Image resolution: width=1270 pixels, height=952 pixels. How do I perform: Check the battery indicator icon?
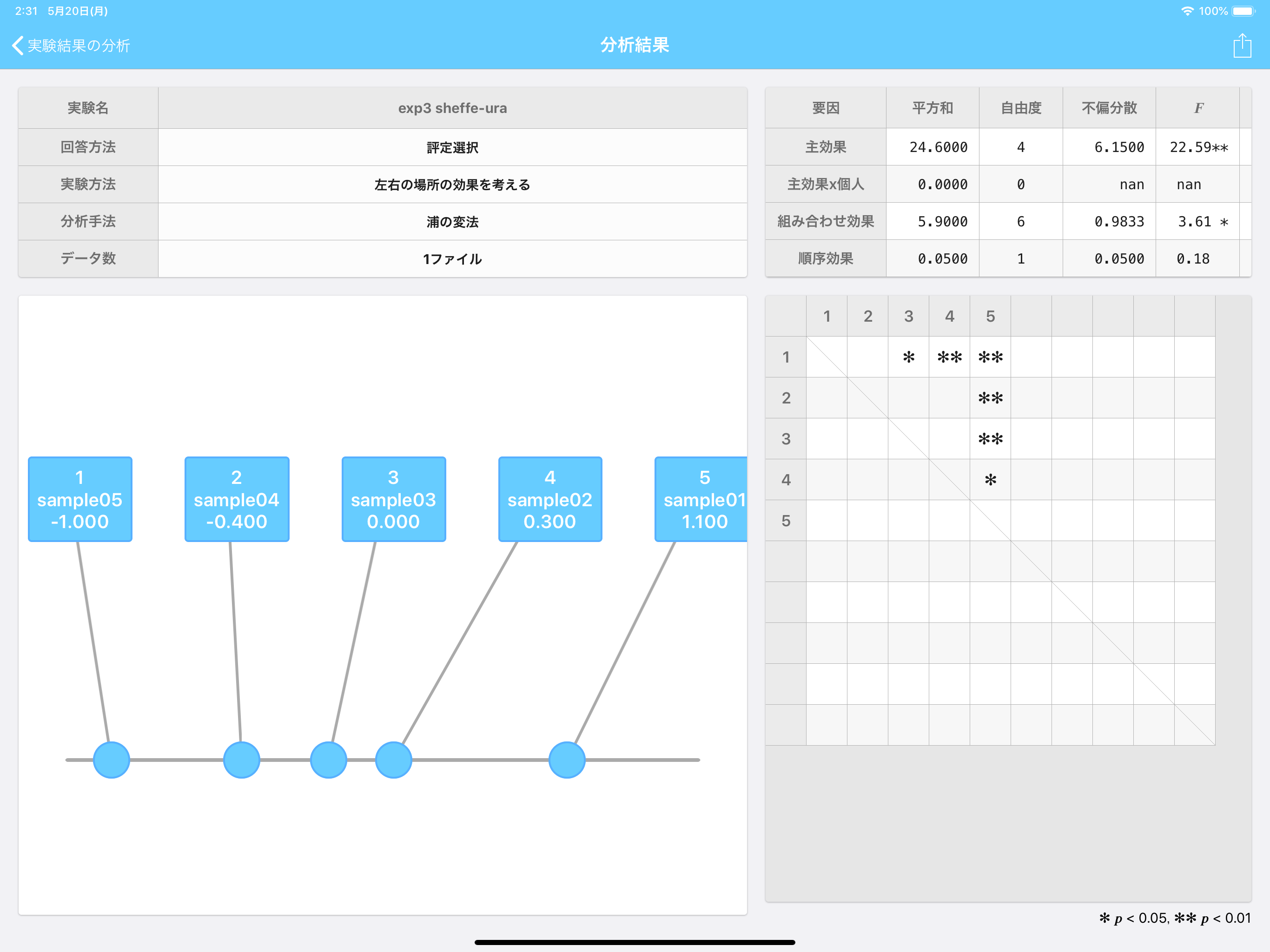pyautogui.click(x=1244, y=11)
